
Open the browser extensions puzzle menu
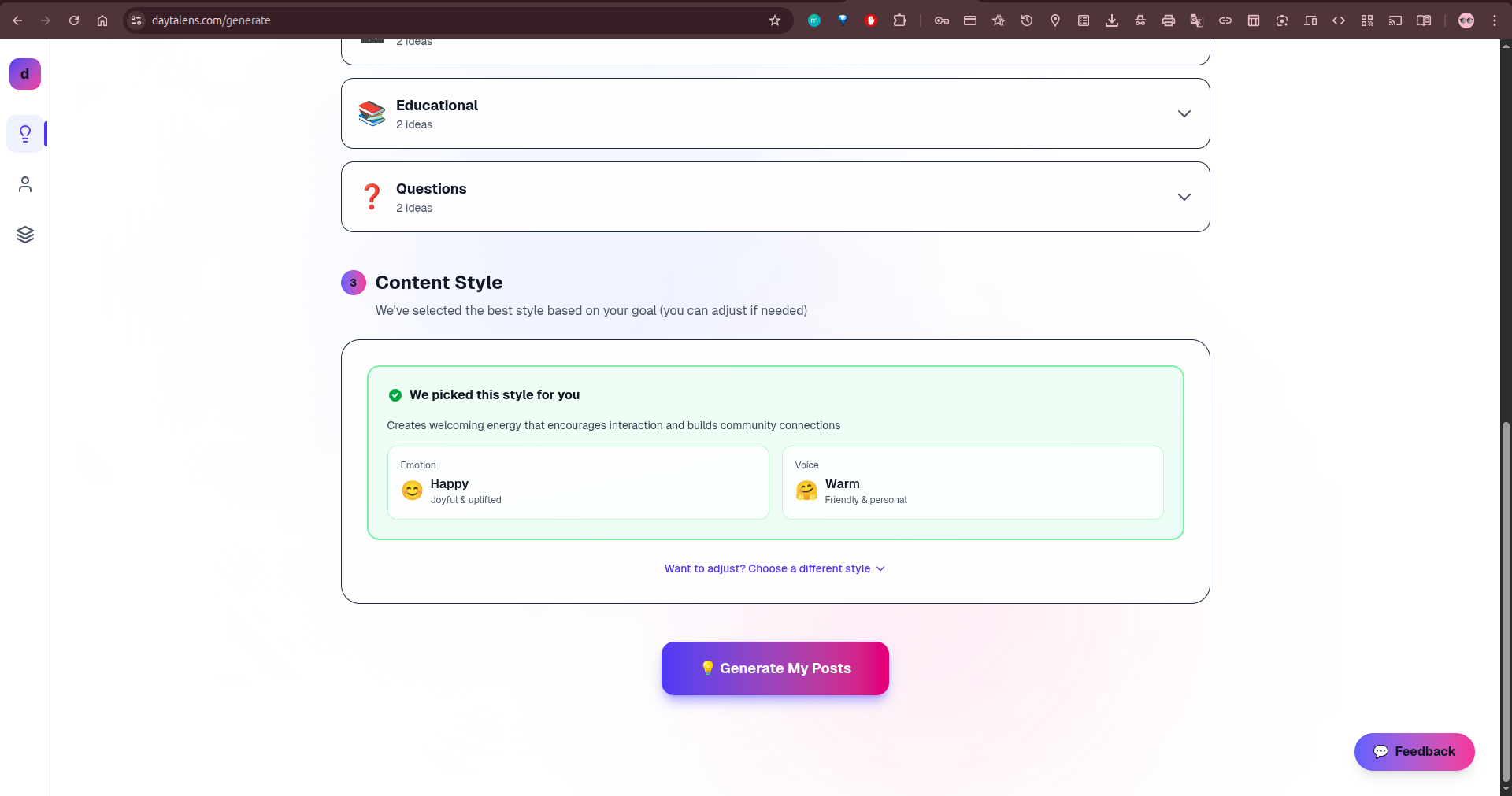[900, 20]
